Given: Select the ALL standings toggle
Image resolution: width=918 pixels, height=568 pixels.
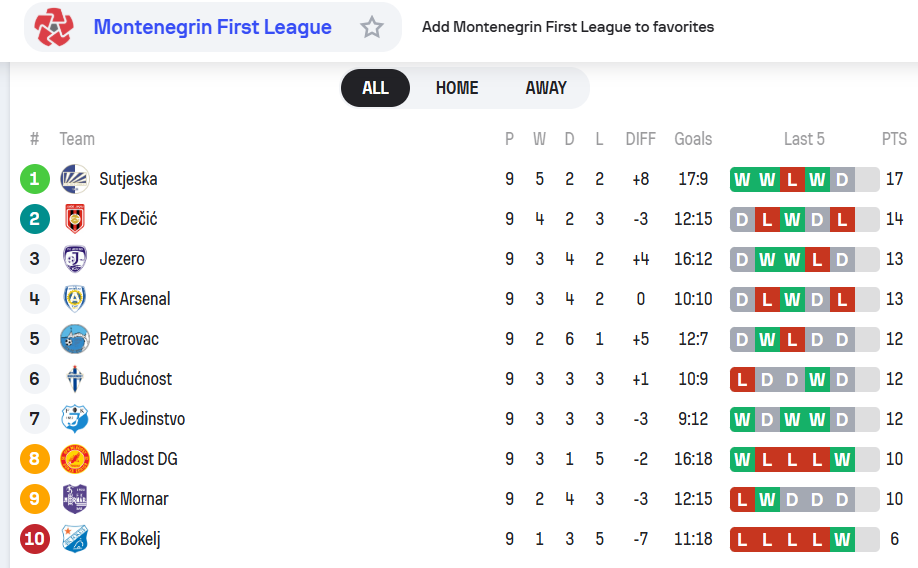Looking at the screenshot, I should pyautogui.click(x=375, y=88).
